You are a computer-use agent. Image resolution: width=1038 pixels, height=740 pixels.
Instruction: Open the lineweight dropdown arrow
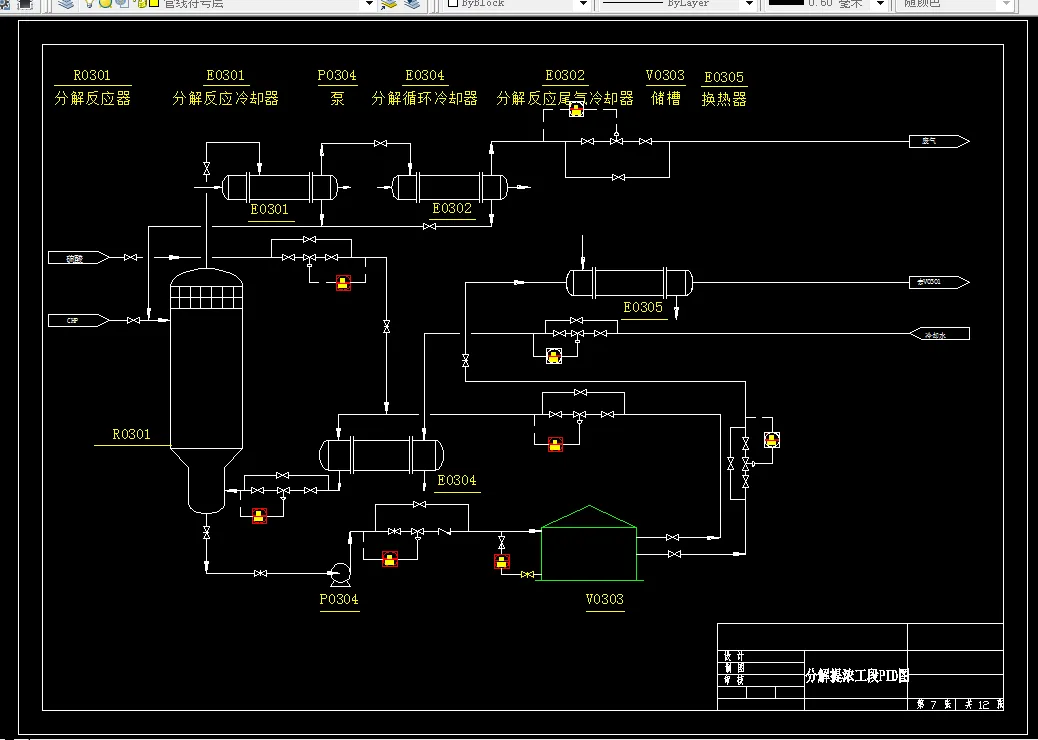[880, 4]
